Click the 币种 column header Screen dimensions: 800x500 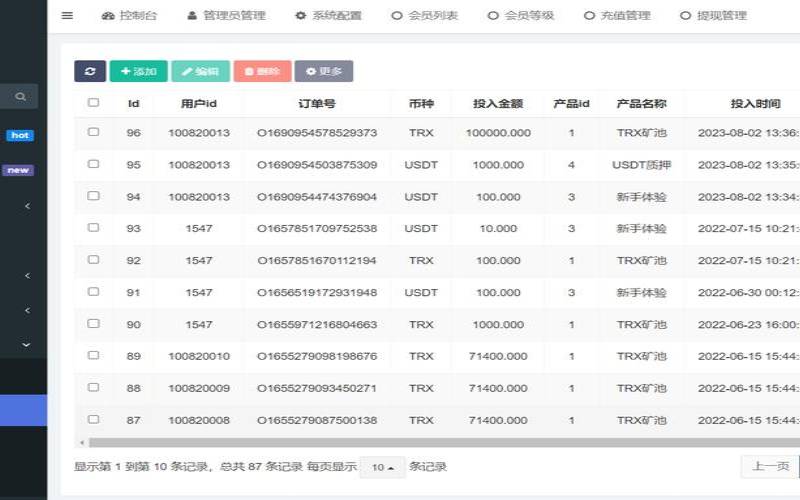421,104
